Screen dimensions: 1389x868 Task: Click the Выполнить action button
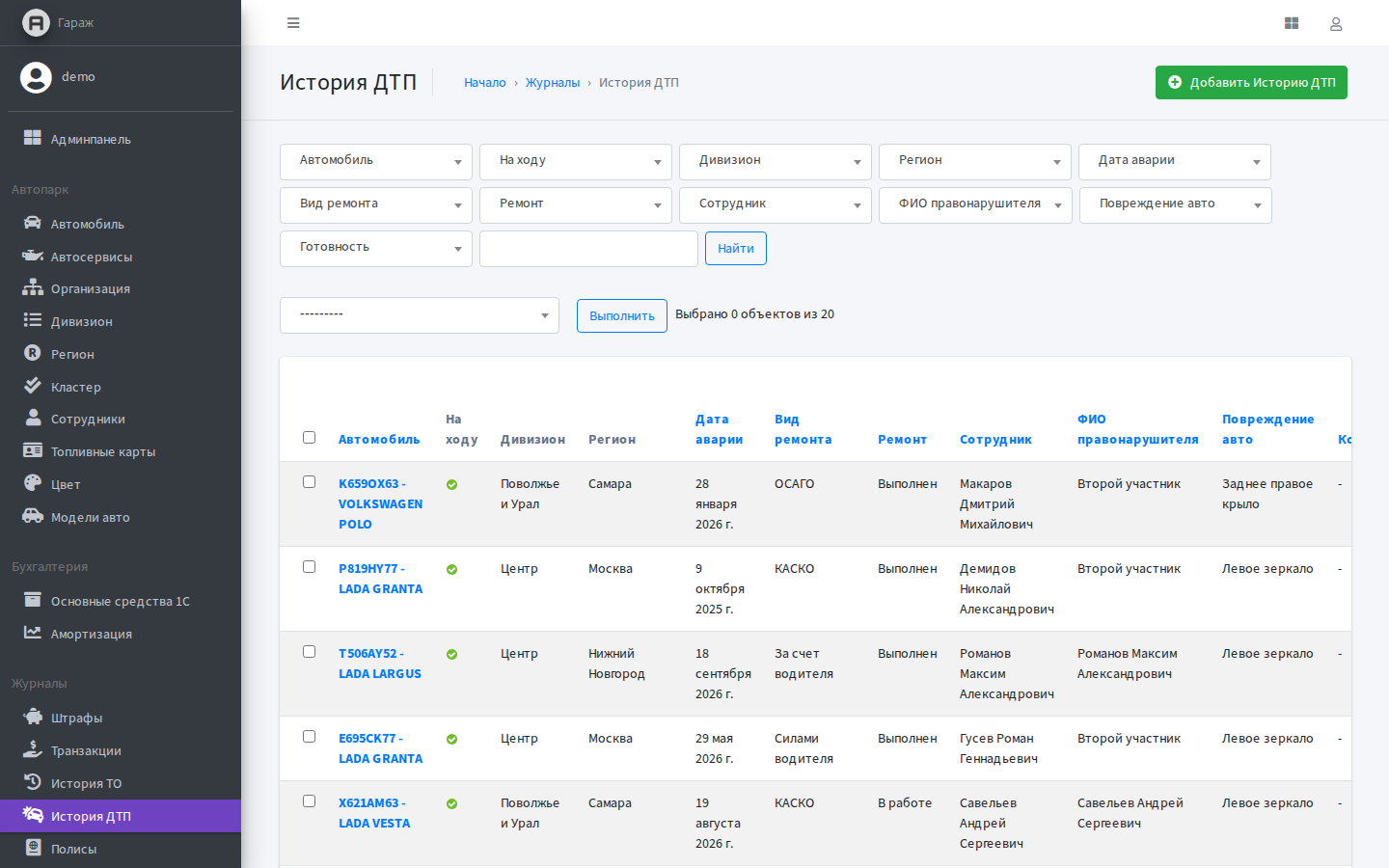click(x=622, y=316)
